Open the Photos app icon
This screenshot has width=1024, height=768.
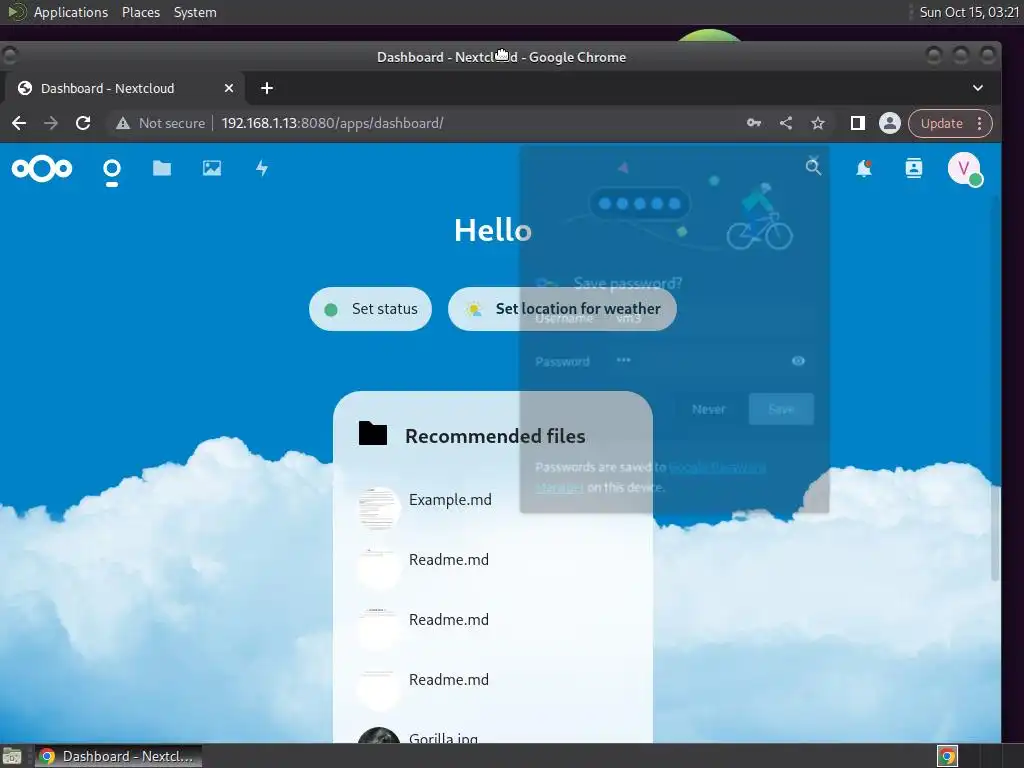pos(212,168)
